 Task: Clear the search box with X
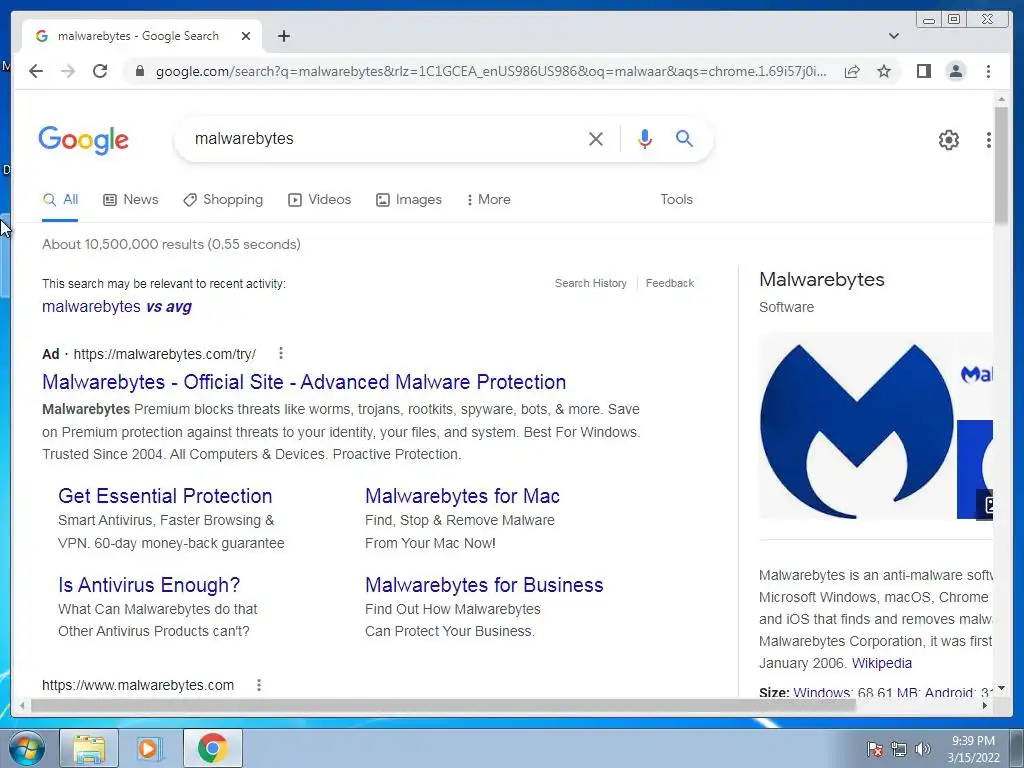(595, 138)
